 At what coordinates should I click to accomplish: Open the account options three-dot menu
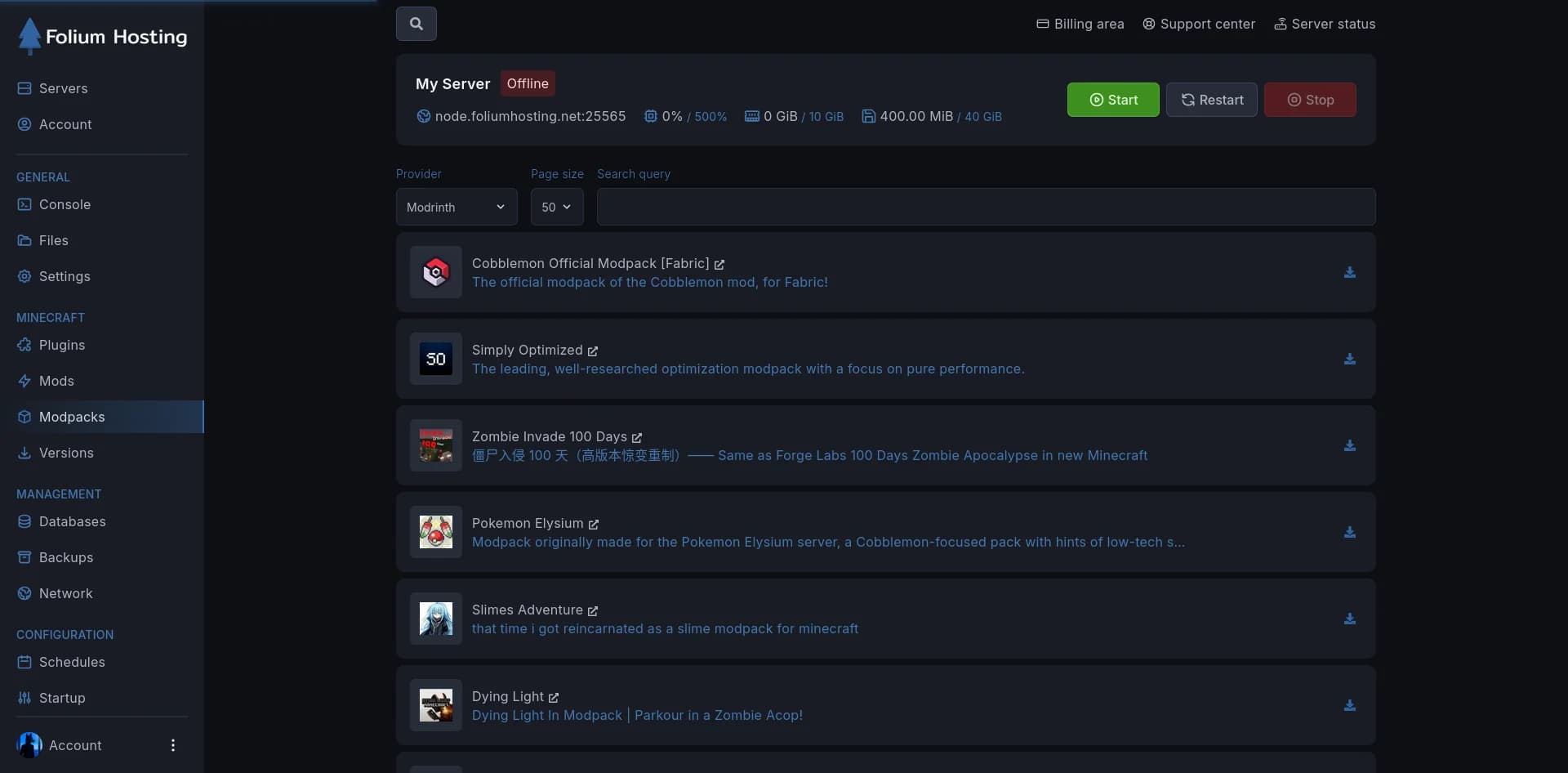tap(172, 745)
